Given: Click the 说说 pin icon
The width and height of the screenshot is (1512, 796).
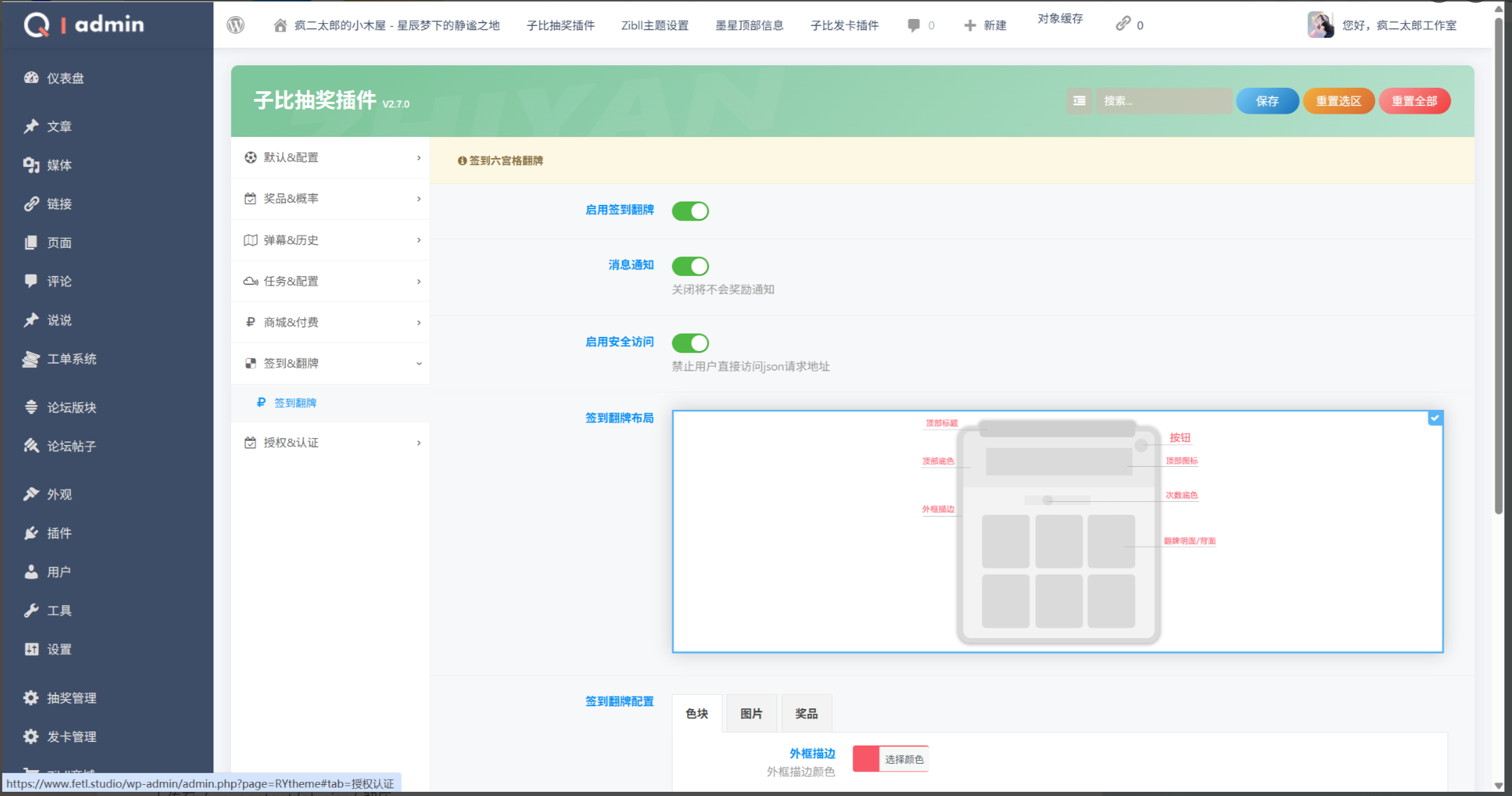Looking at the screenshot, I should (32, 320).
